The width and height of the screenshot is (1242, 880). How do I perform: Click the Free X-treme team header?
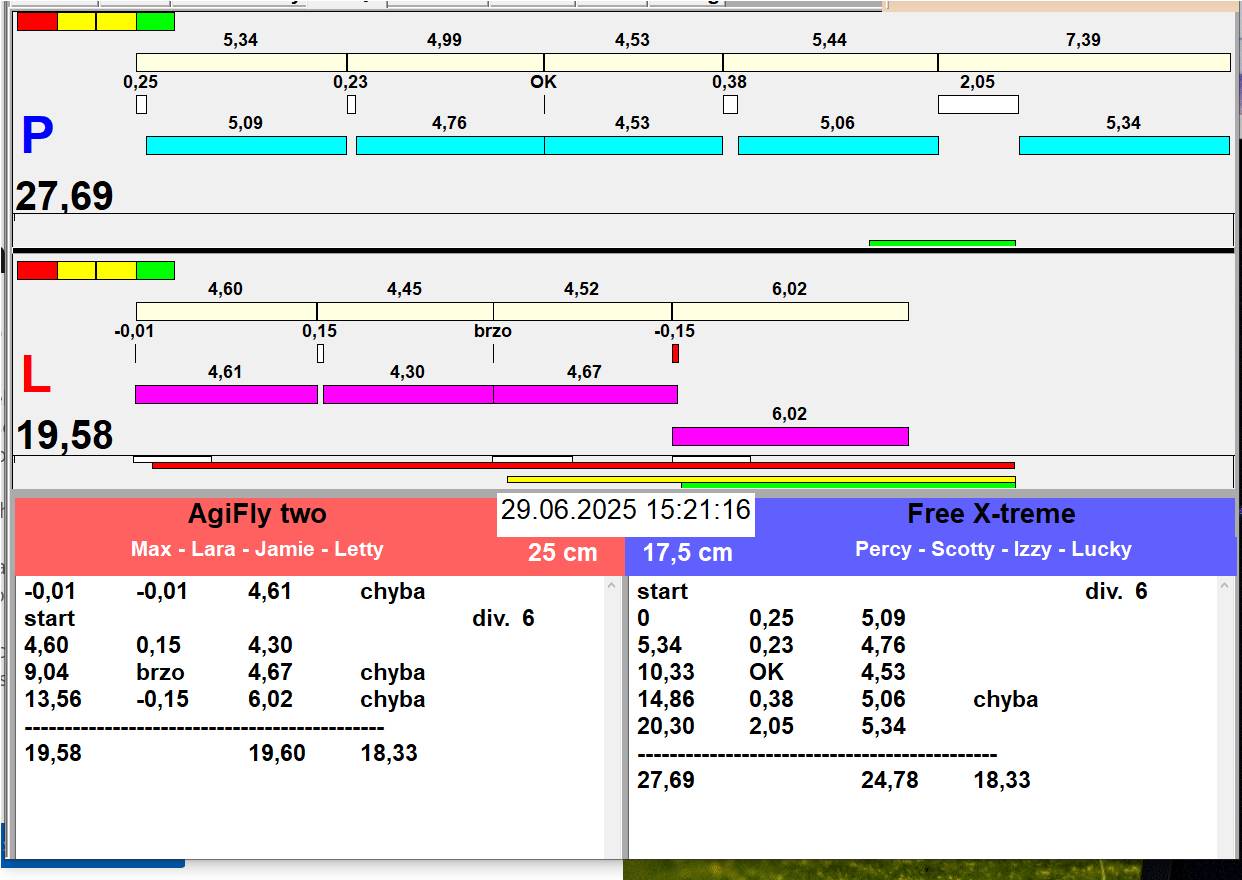990,514
